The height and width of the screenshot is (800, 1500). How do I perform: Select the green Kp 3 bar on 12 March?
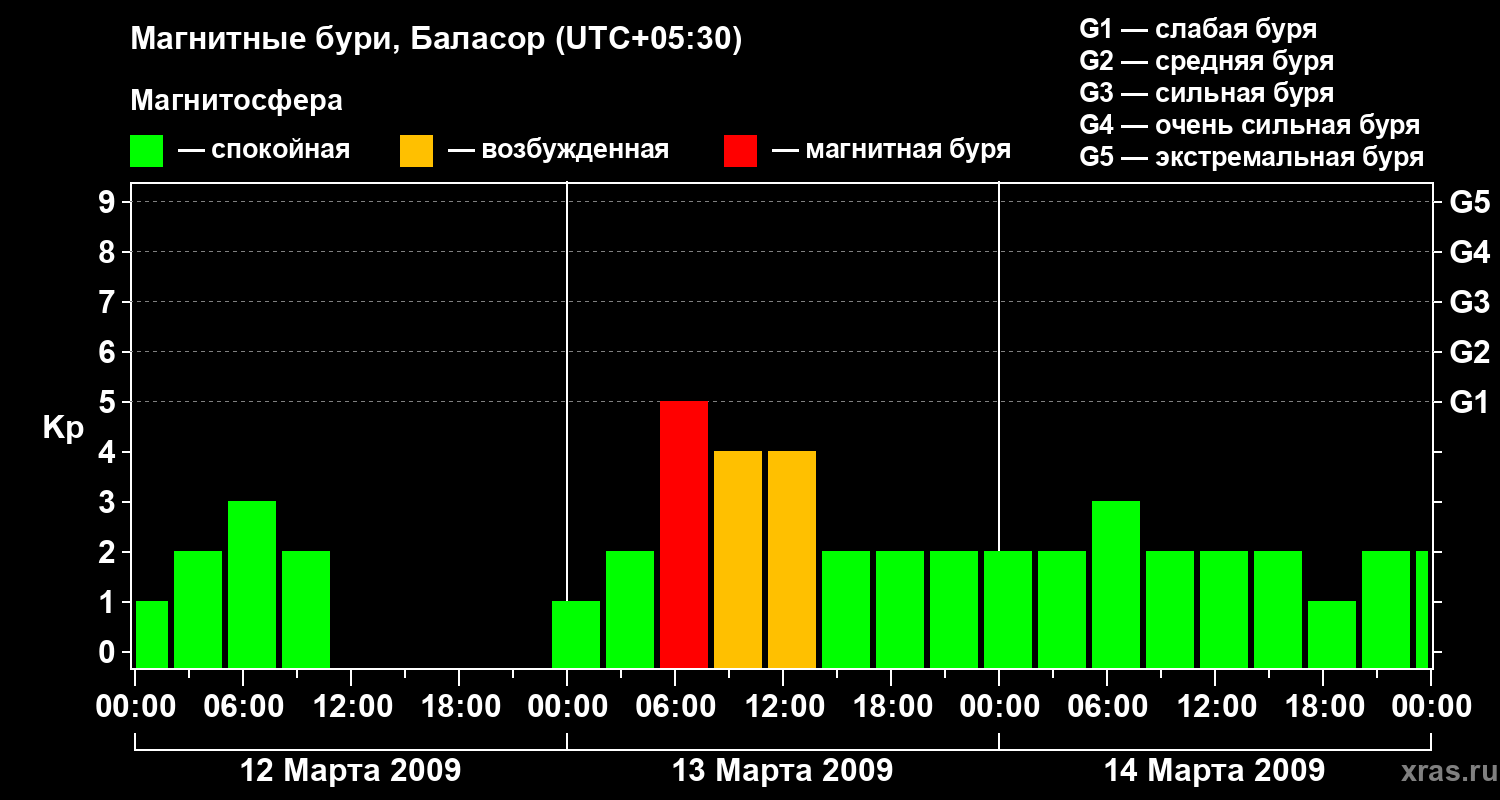[252, 584]
